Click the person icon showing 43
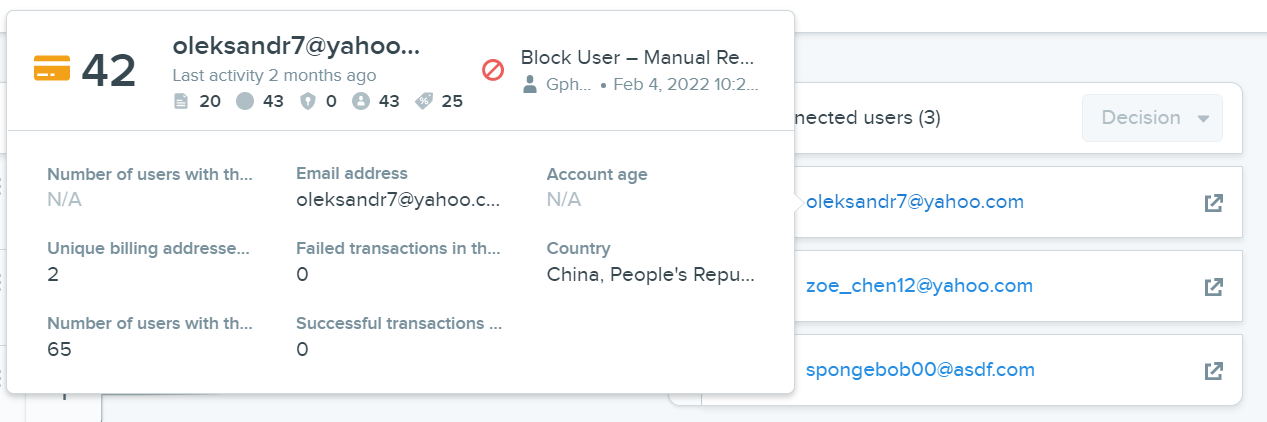Image resolution: width=1267 pixels, height=422 pixels. click(361, 101)
